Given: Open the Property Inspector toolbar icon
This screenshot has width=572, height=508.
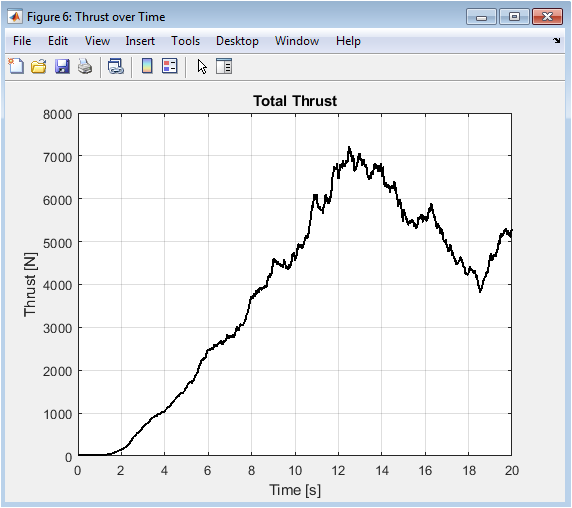Looking at the screenshot, I should coord(224,66).
